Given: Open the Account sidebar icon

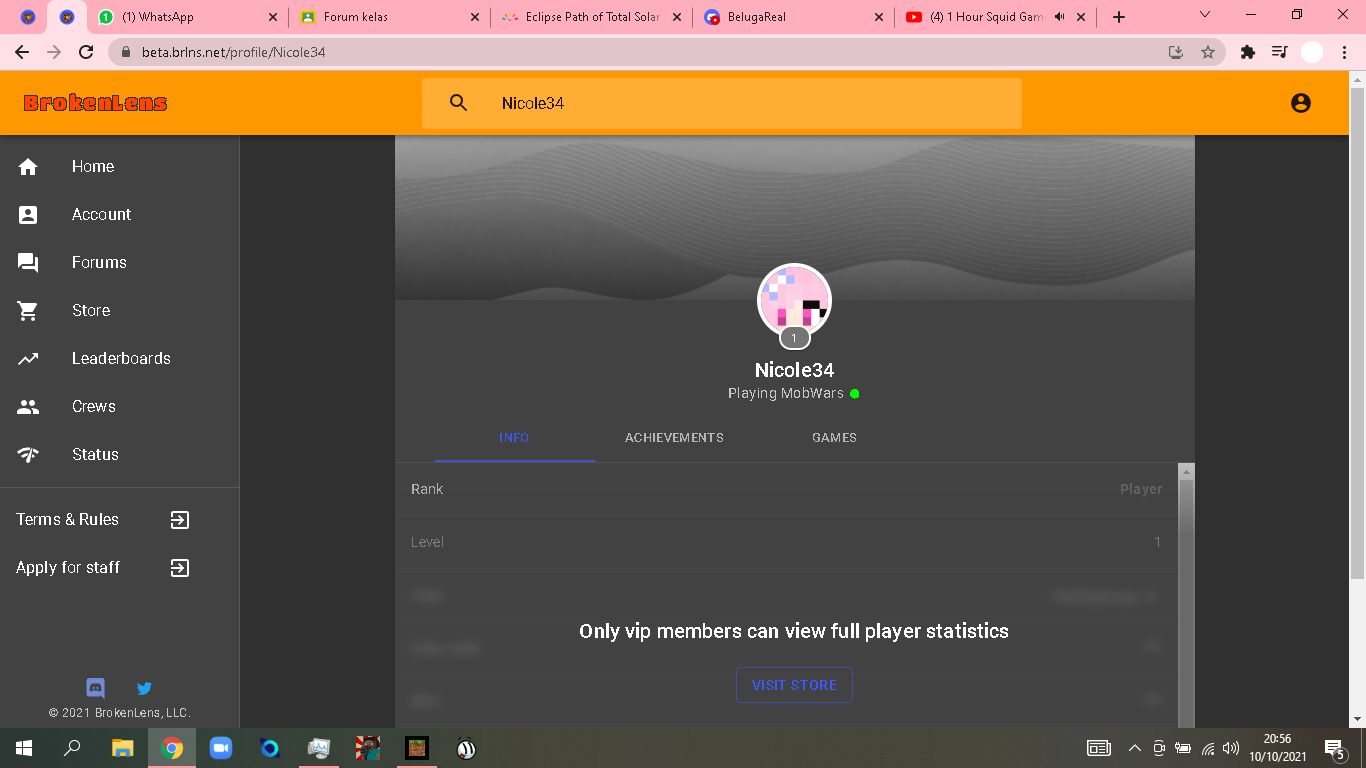Looking at the screenshot, I should [x=28, y=215].
